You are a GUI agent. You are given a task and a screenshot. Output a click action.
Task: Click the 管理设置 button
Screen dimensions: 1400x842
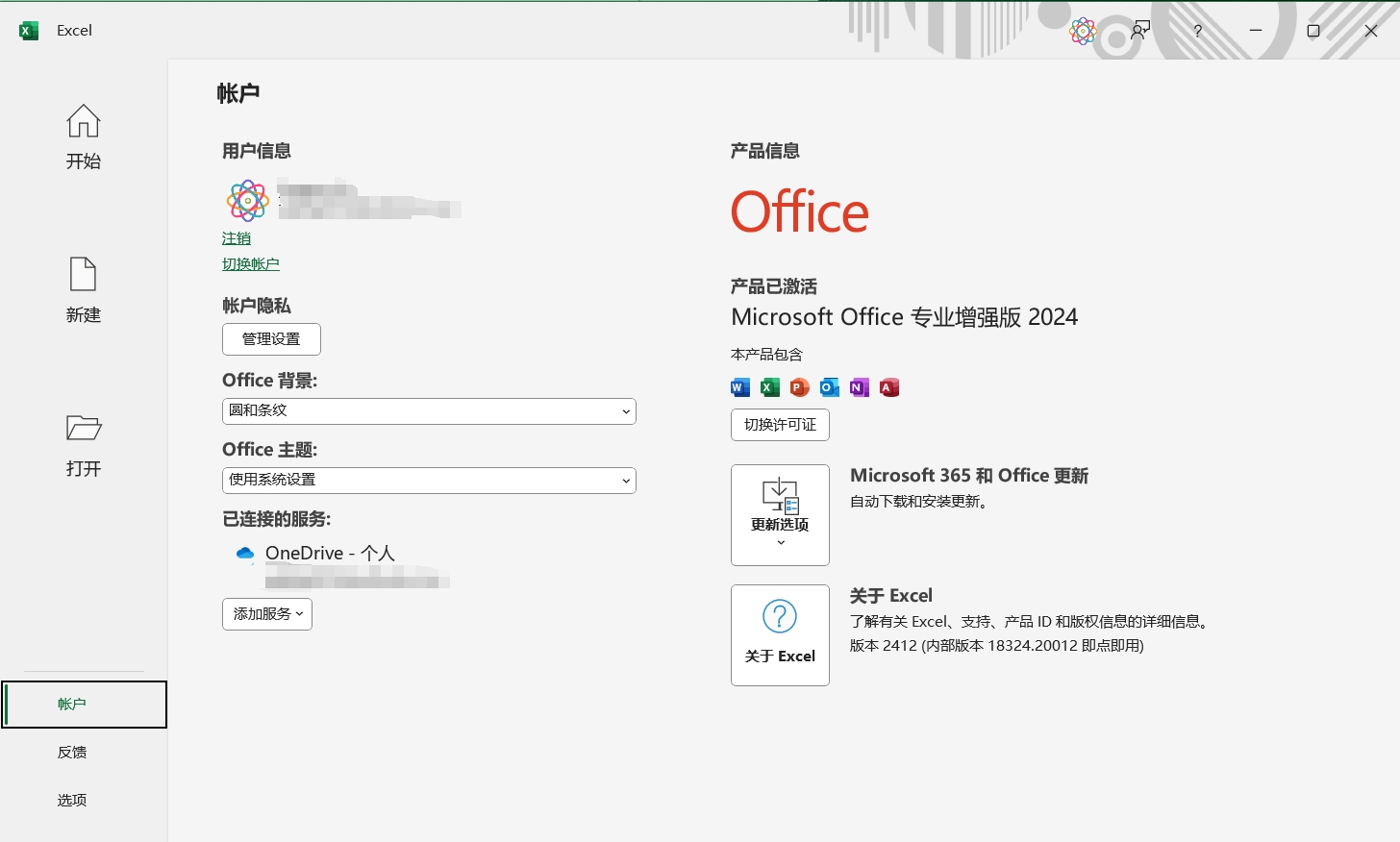point(271,339)
